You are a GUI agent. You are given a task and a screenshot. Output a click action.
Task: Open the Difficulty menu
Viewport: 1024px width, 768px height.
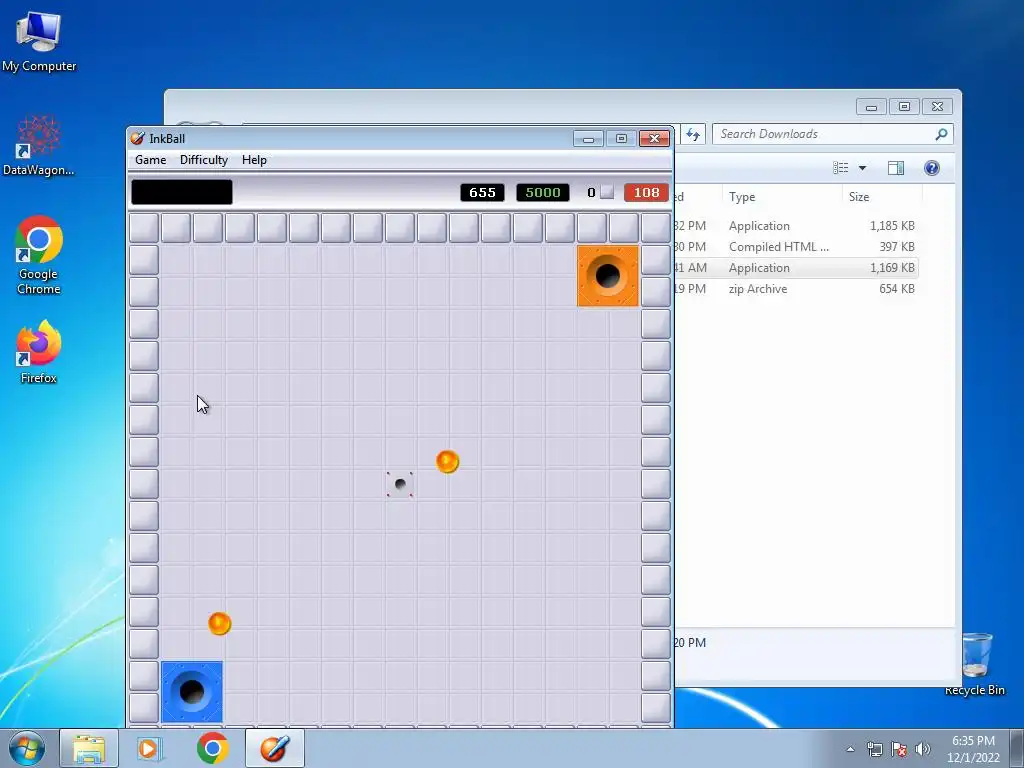click(204, 160)
